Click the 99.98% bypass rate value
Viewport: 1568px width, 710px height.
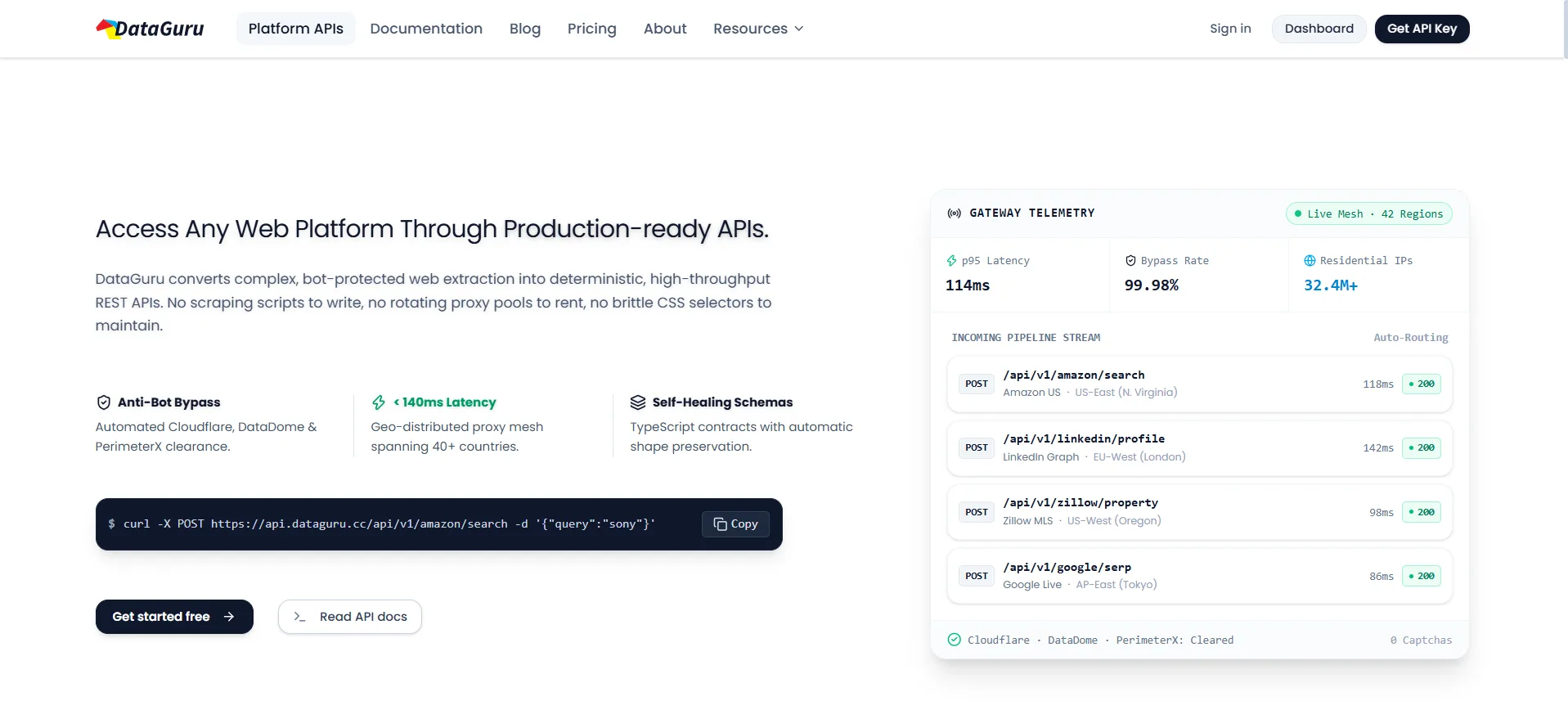(x=1152, y=285)
